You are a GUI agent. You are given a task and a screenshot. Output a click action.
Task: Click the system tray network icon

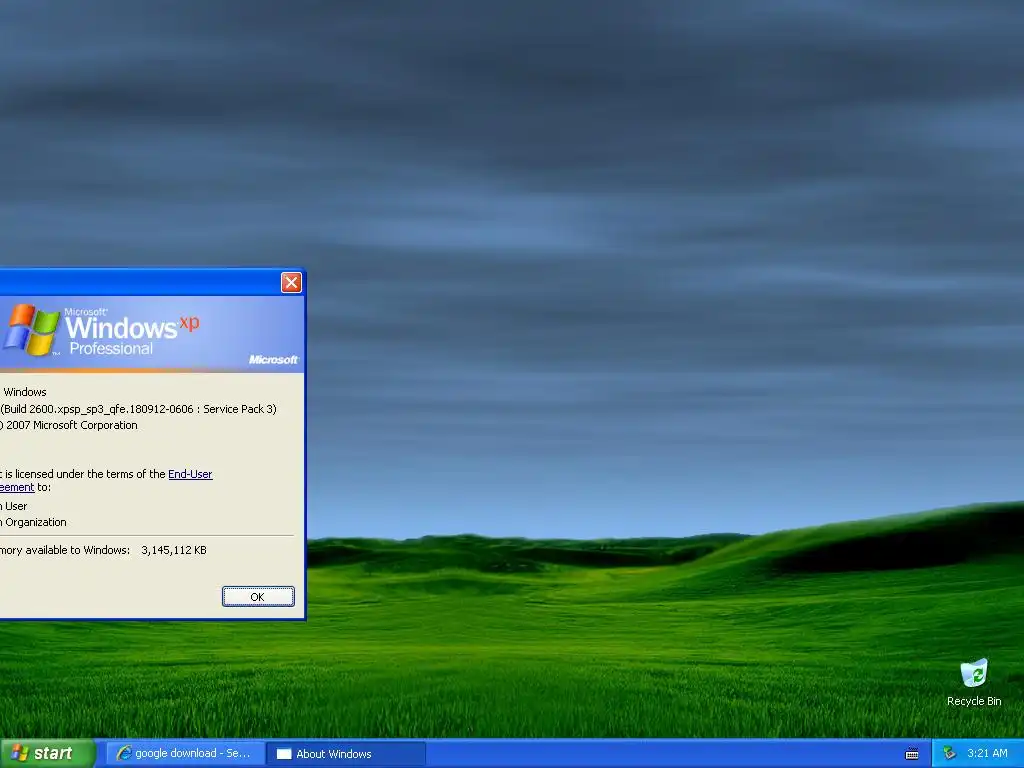click(x=950, y=753)
